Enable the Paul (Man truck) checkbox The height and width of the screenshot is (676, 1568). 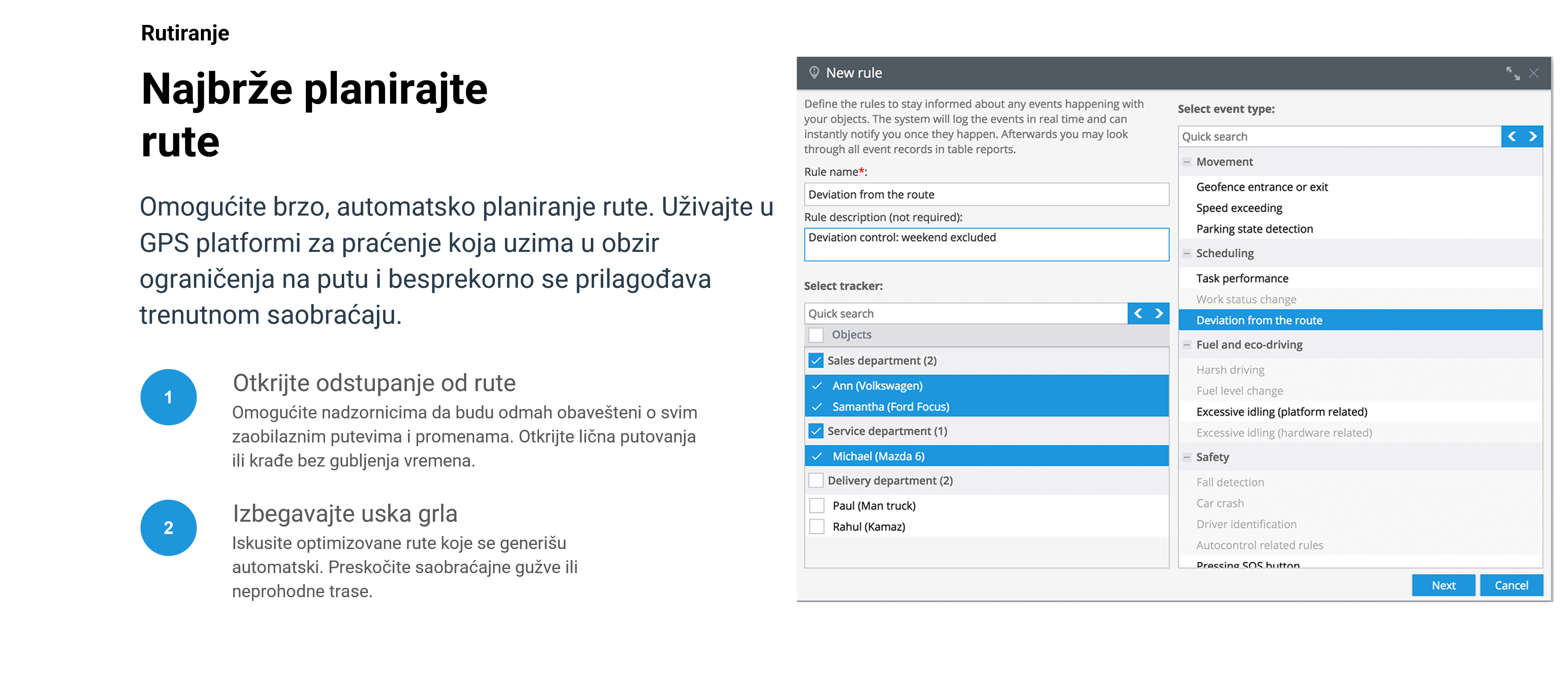[x=817, y=506]
